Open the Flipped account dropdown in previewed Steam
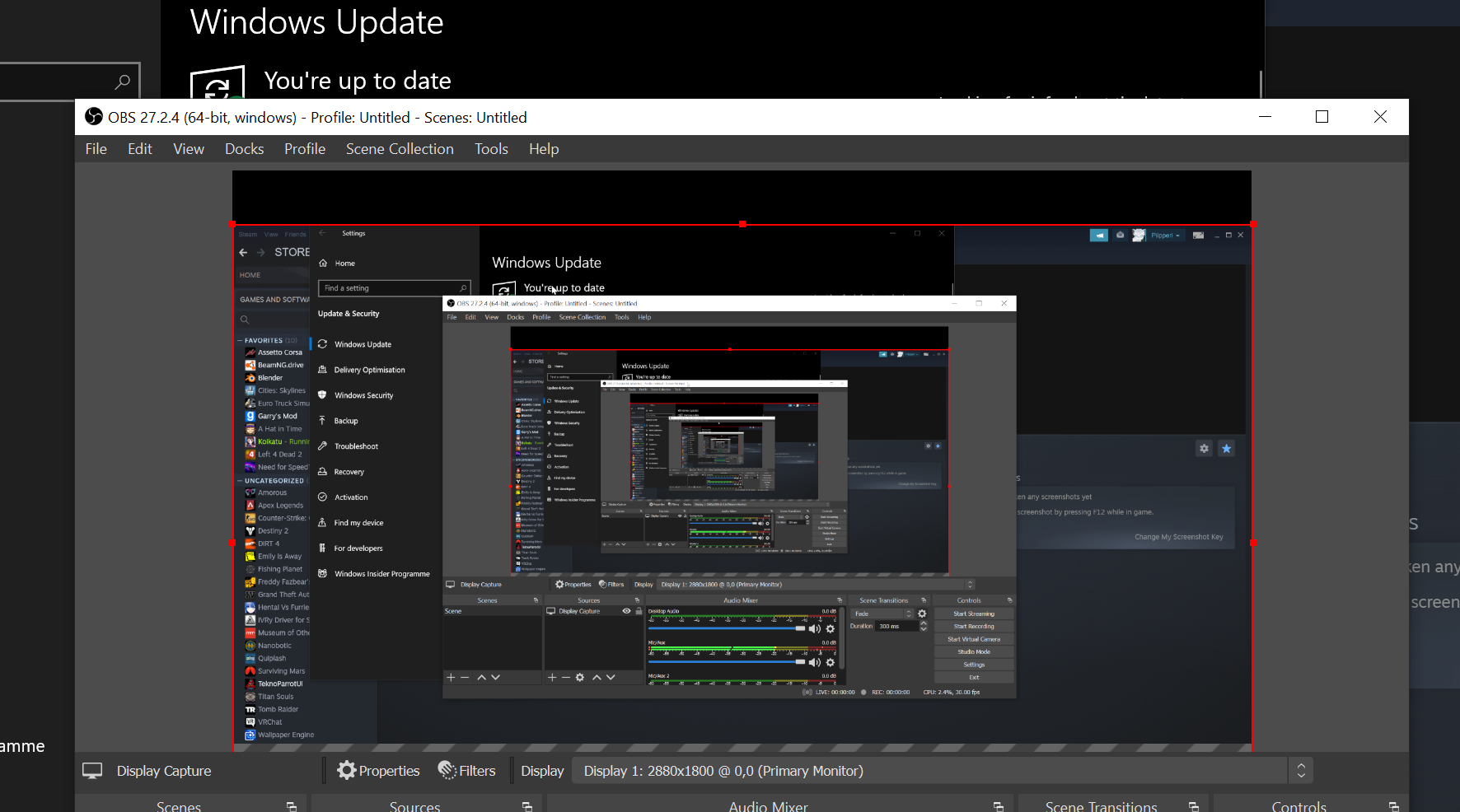 [1165, 236]
